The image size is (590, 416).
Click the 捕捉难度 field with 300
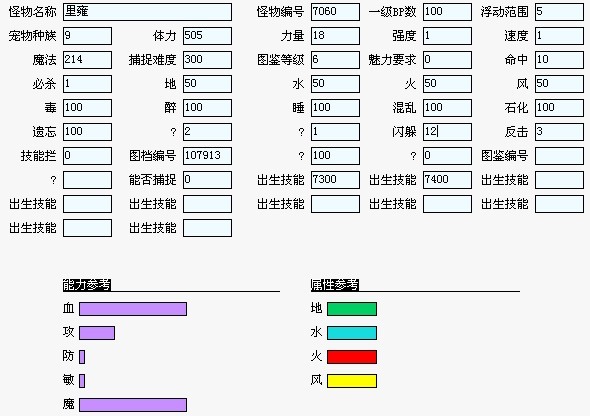207,60
